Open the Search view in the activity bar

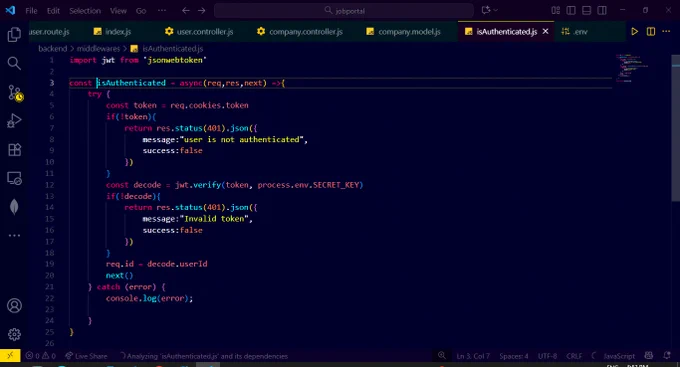(x=14, y=63)
